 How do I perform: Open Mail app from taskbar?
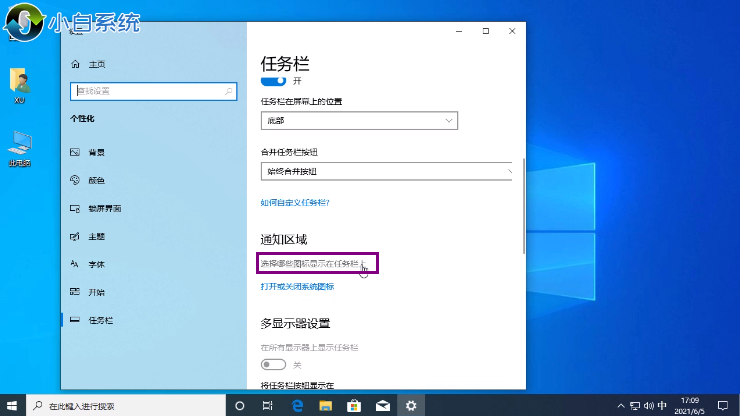point(383,406)
